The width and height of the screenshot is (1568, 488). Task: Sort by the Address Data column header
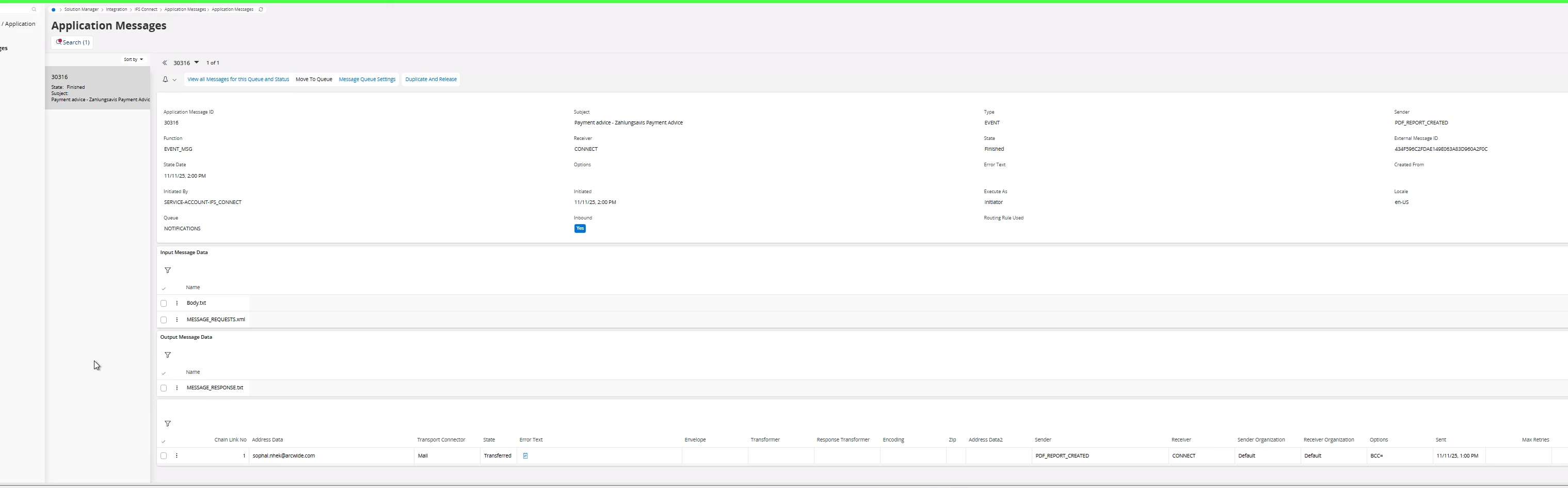point(267,440)
